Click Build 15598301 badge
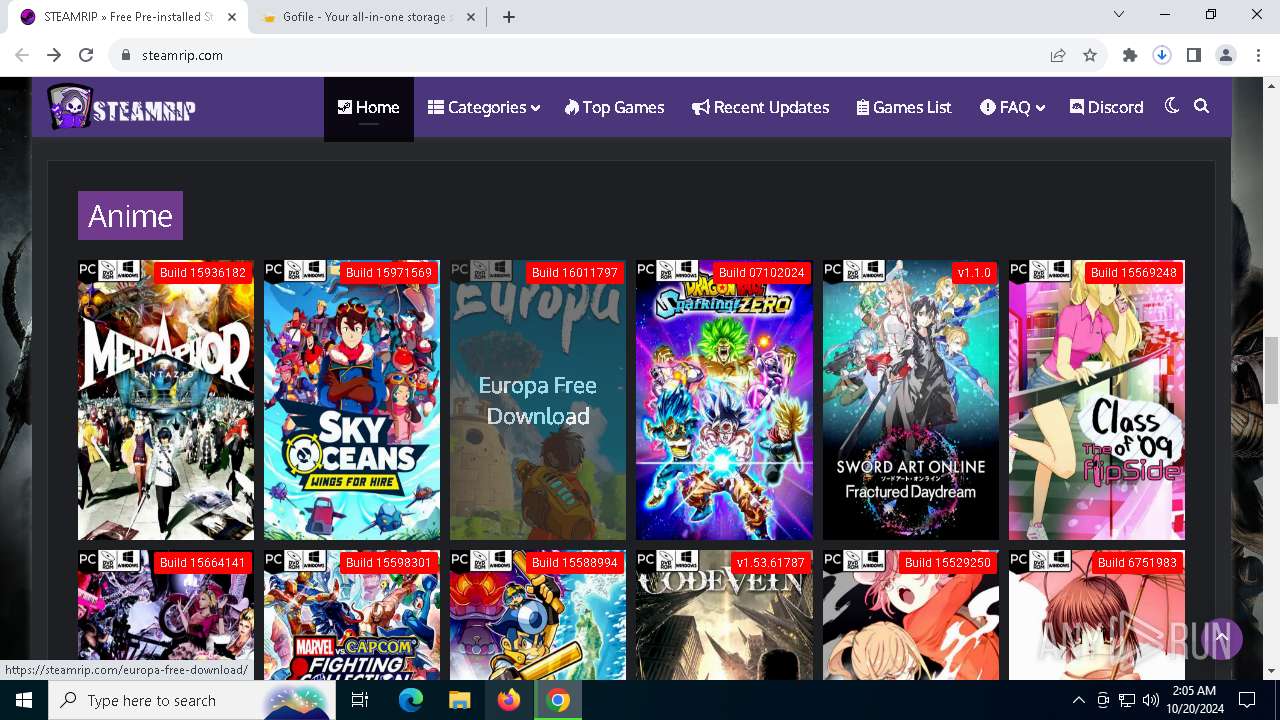Image resolution: width=1280 pixels, height=720 pixels. tap(389, 563)
